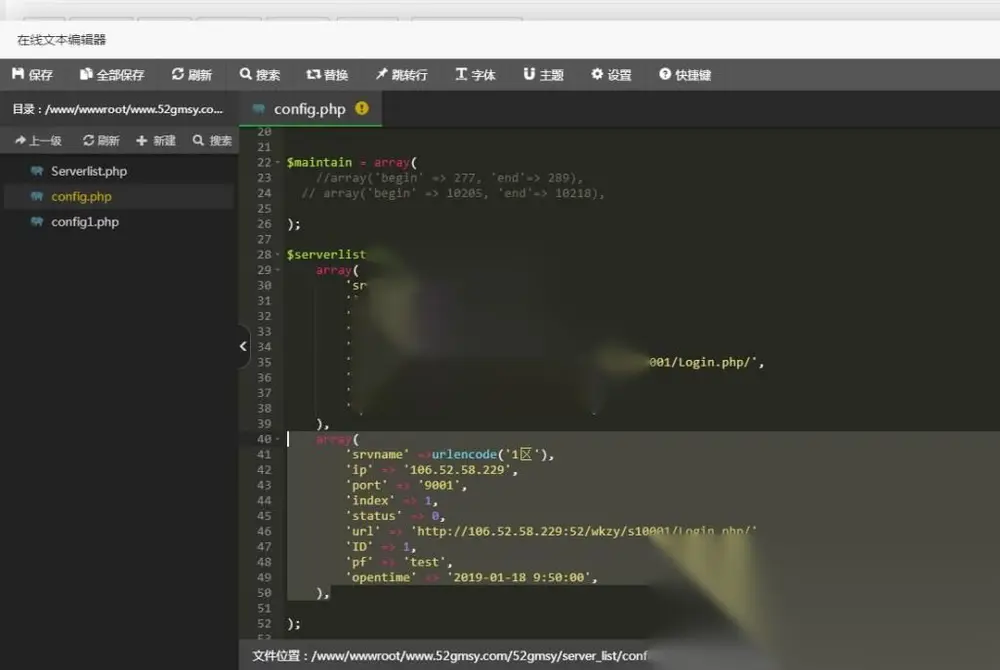
Task: Click 全部保存 save-all toolbar item
Action: click(112, 75)
